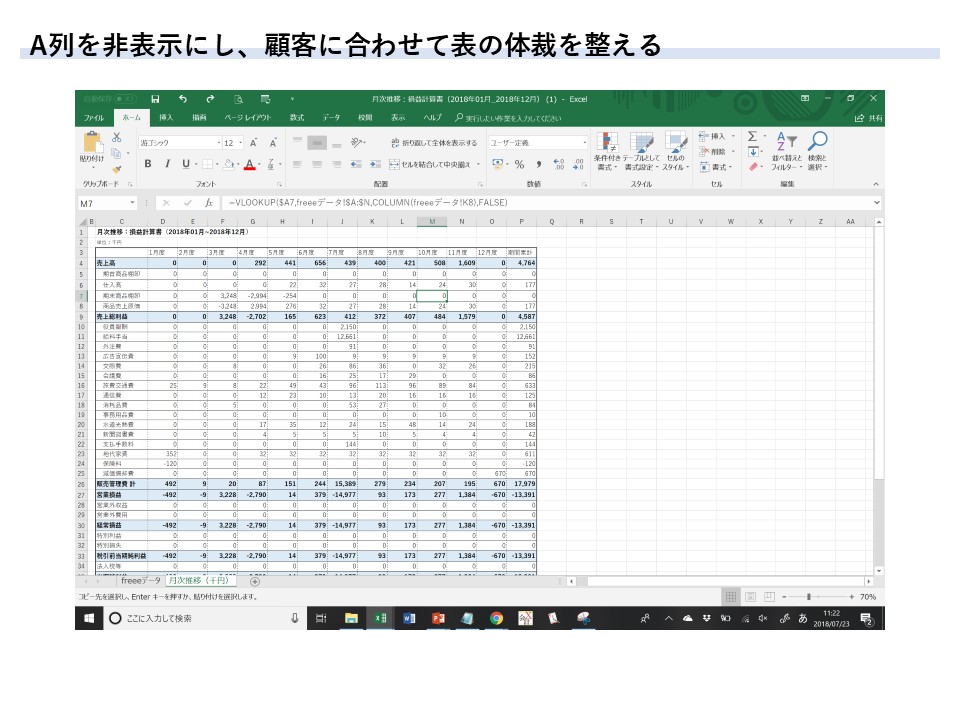Toggle Bold formatting

click(x=148, y=164)
